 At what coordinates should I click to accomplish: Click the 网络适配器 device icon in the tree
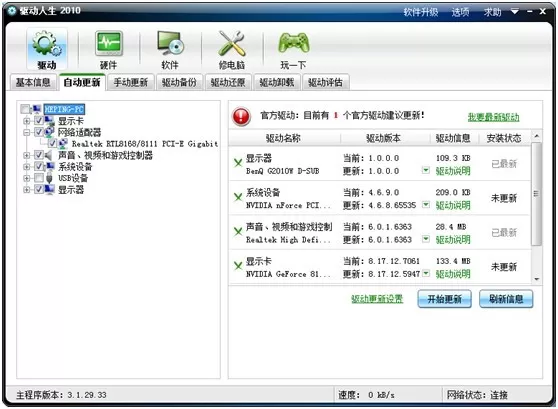(x=50, y=132)
